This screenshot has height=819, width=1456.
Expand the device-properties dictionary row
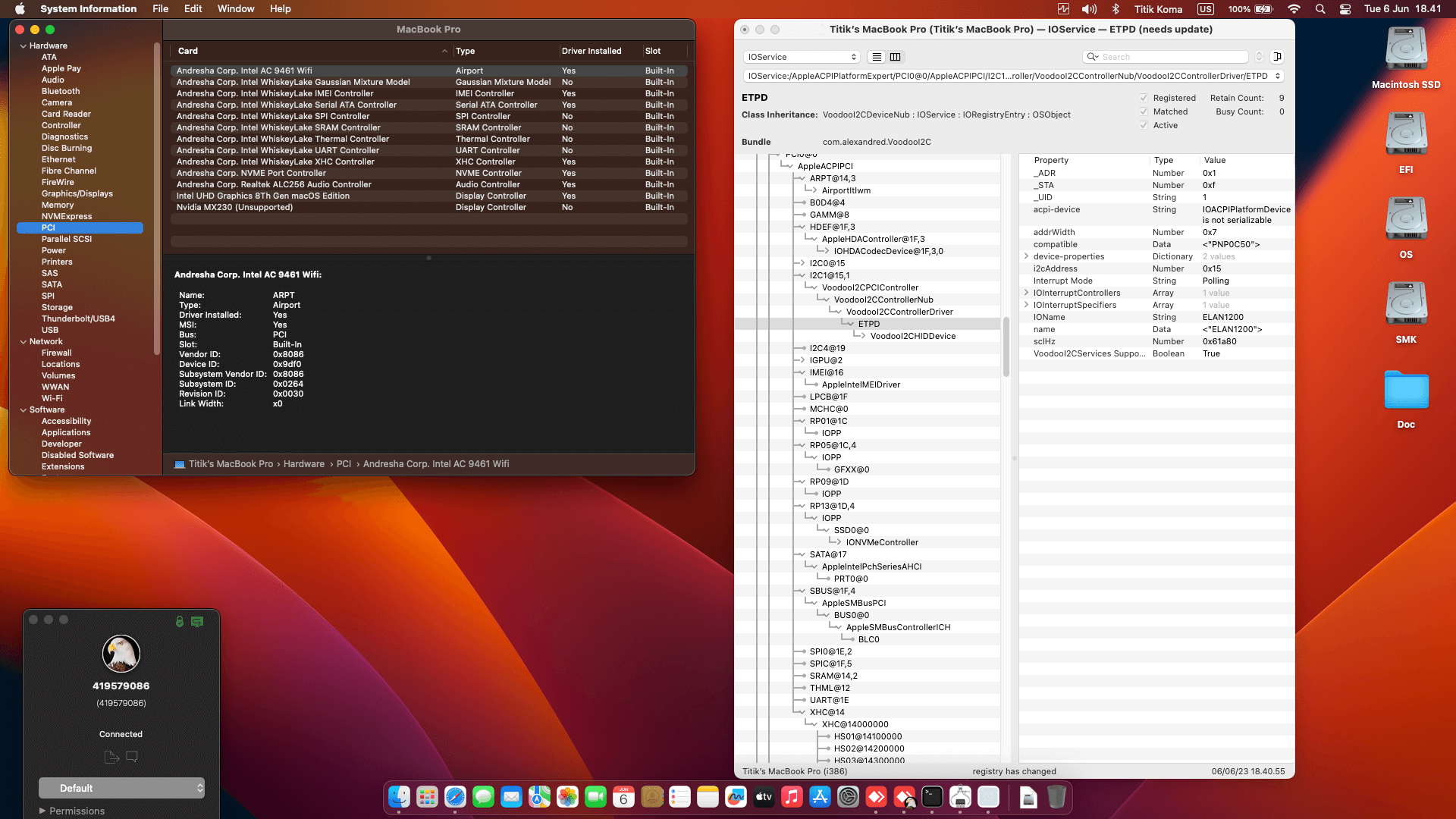1026,256
